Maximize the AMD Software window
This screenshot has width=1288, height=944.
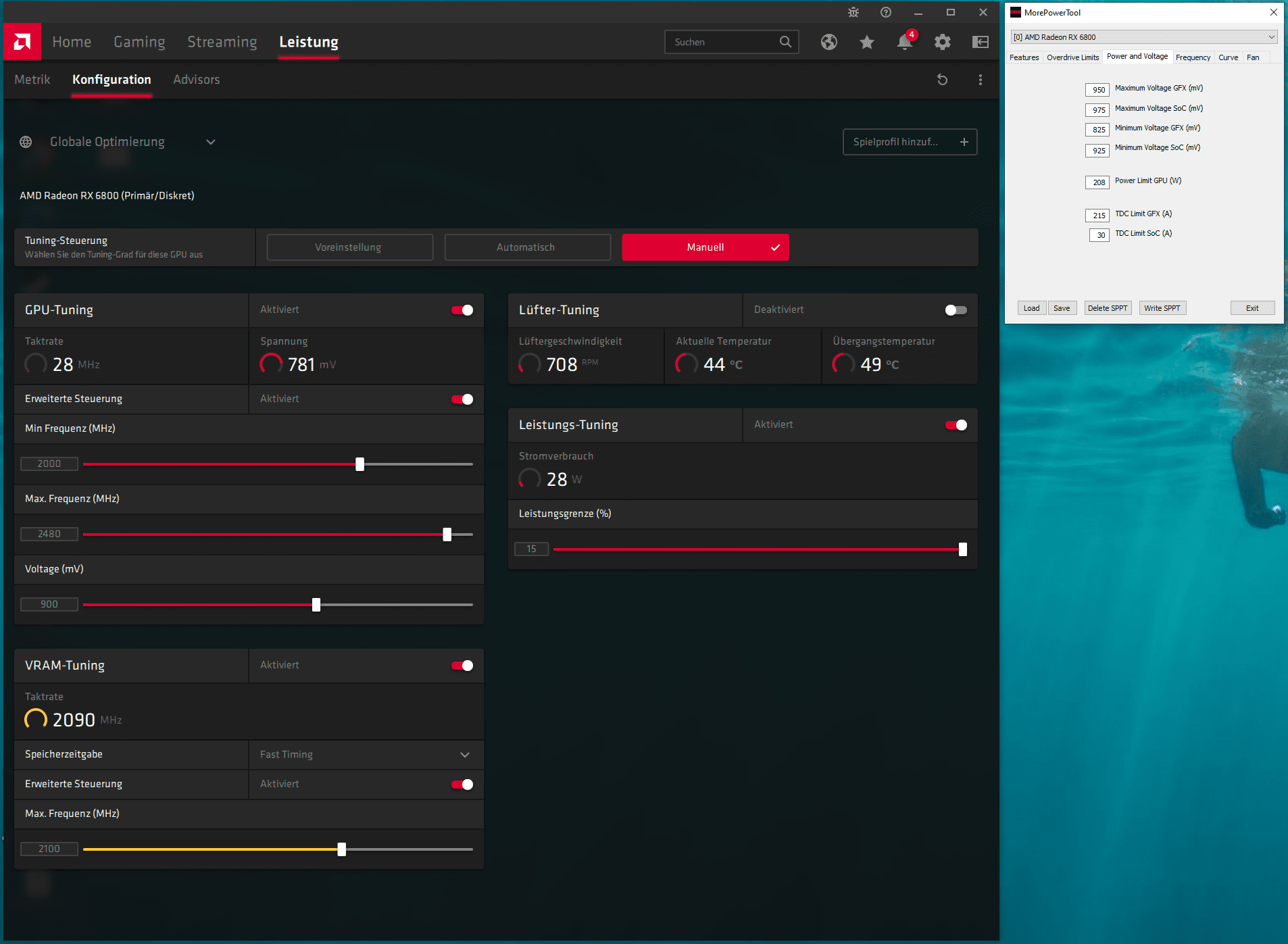[951, 12]
